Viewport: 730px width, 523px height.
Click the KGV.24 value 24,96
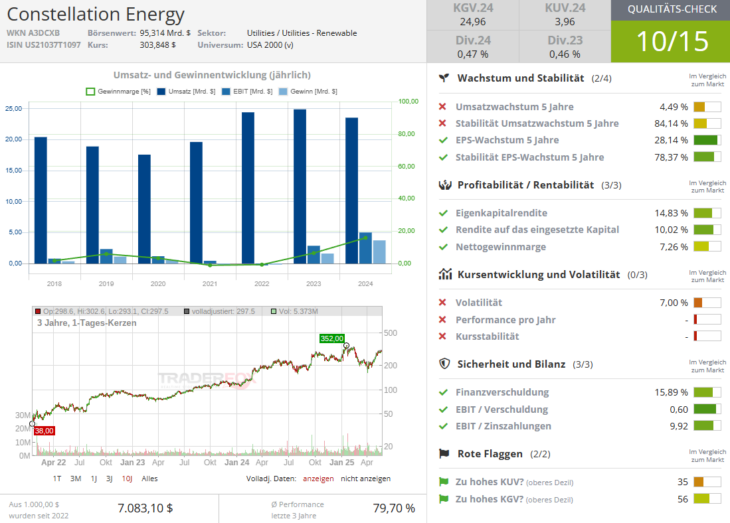(473, 22)
